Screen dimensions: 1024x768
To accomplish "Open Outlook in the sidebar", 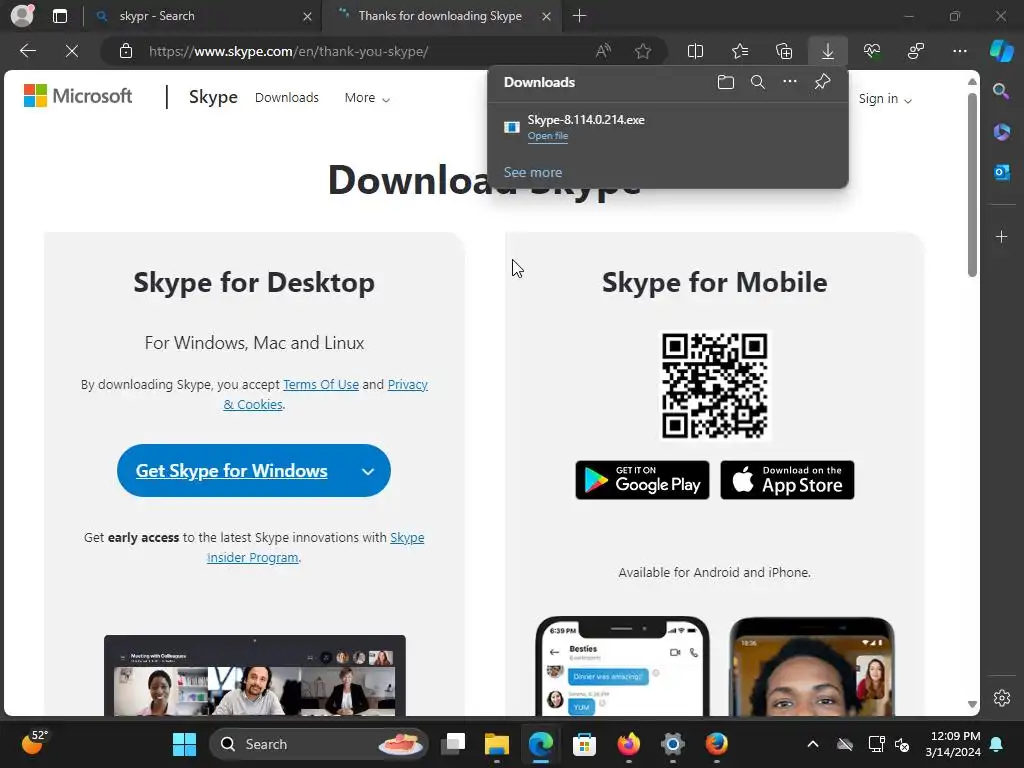I will 1001,172.
